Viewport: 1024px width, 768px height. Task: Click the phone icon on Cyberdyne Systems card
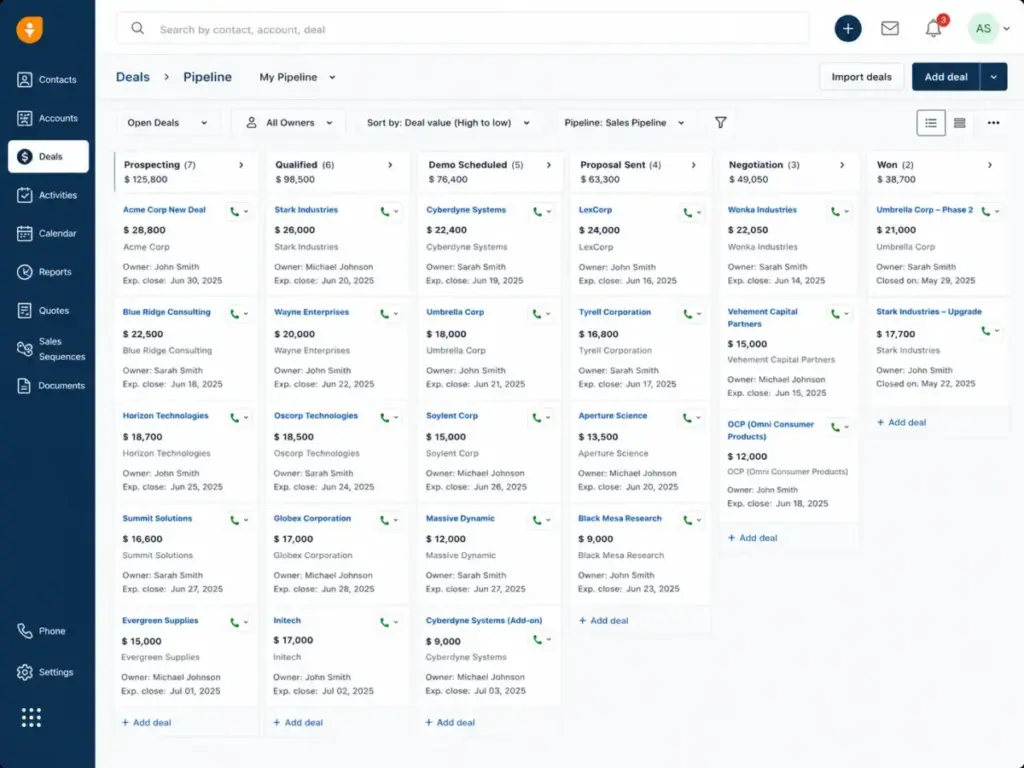click(x=537, y=212)
